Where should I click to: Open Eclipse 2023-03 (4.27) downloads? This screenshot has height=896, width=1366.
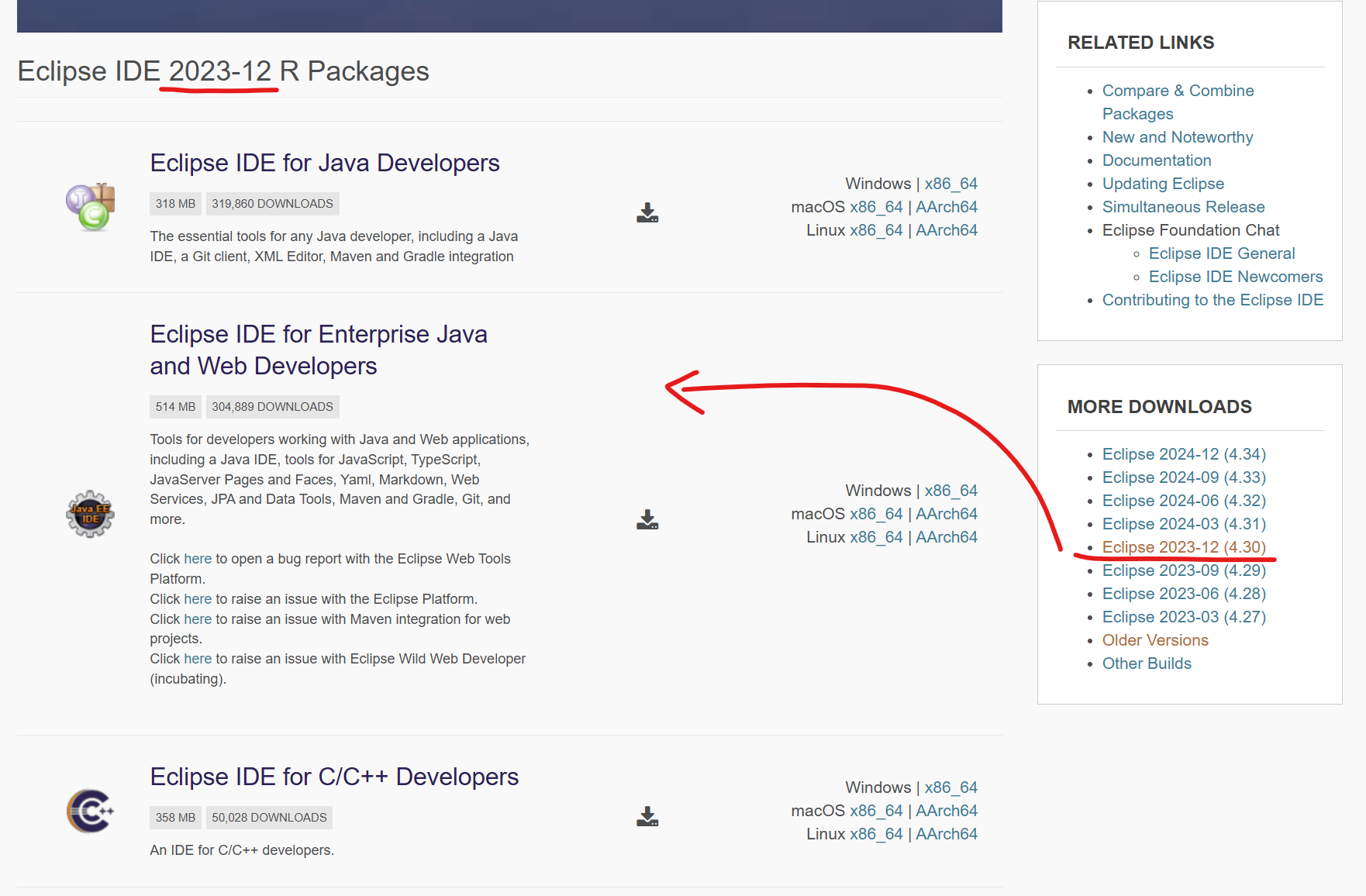[x=1184, y=617]
